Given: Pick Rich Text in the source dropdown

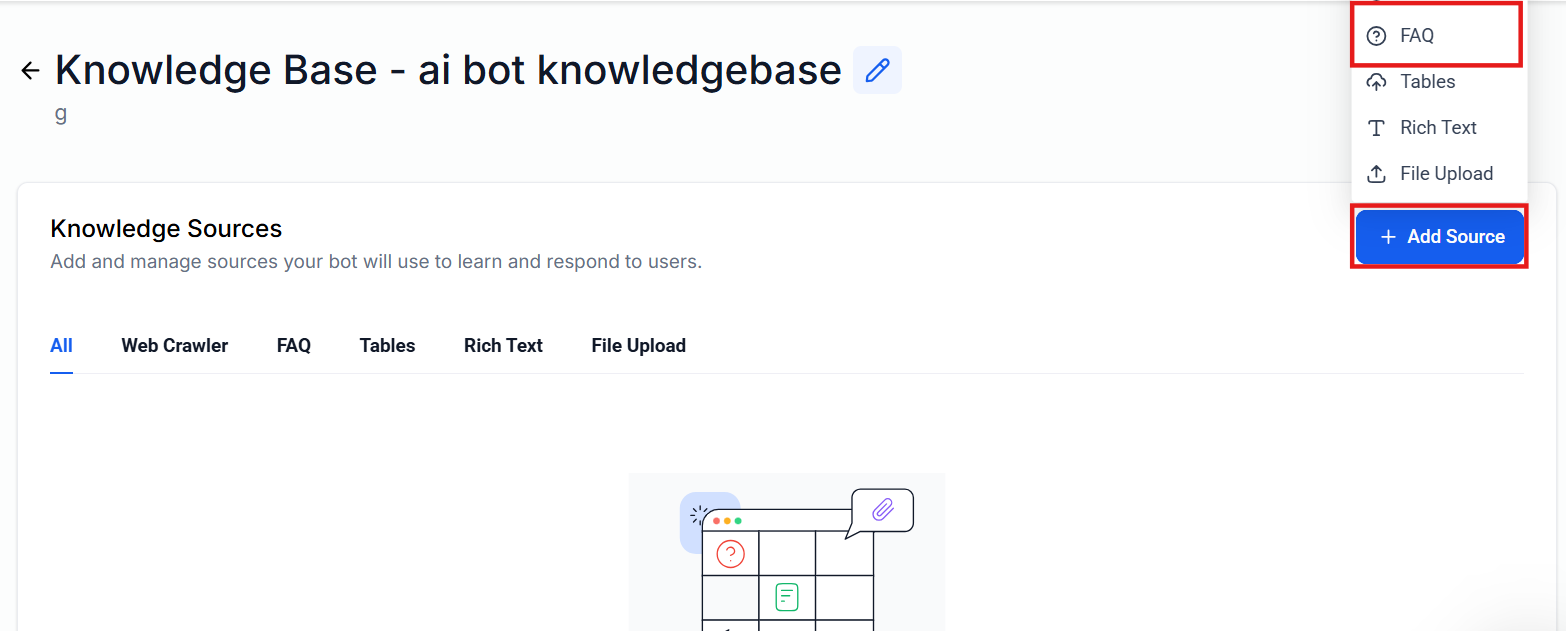Looking at the screenshot, I should point(1438,128).
